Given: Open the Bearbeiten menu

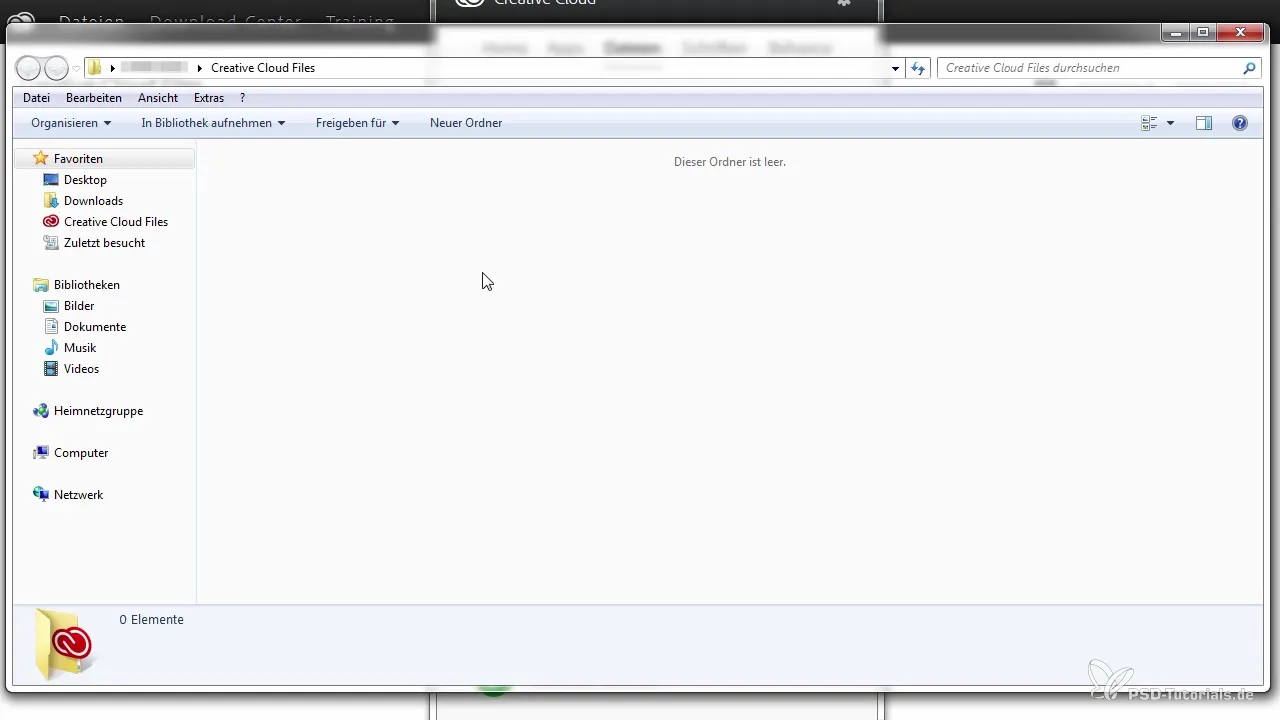Looking at the screenshot, I should pyautogui.click(x=94, y=98).
